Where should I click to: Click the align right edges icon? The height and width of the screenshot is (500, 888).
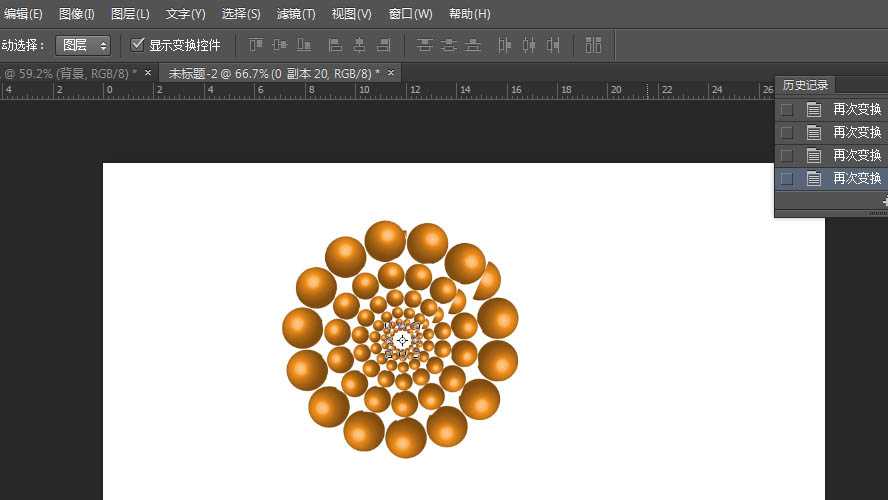[x=383, y=45]
